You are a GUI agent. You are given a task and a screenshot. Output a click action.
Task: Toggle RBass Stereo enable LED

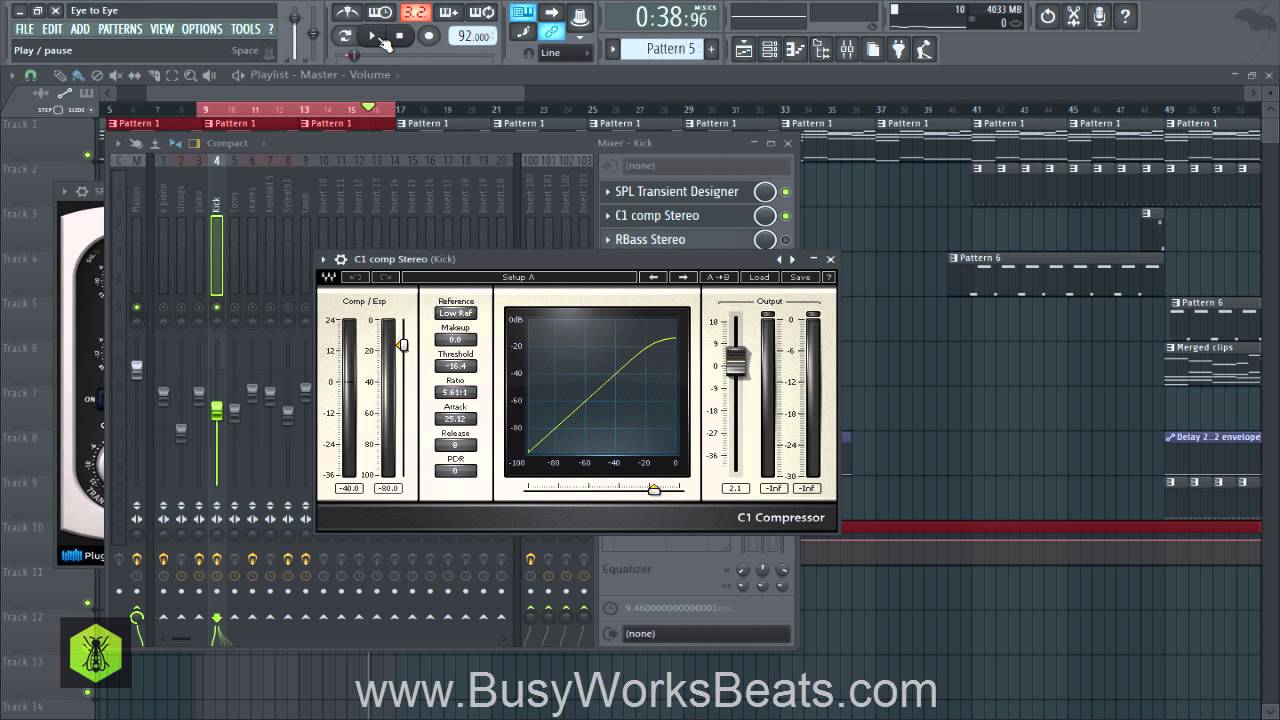pyautogui.click(x=786, y=240)
